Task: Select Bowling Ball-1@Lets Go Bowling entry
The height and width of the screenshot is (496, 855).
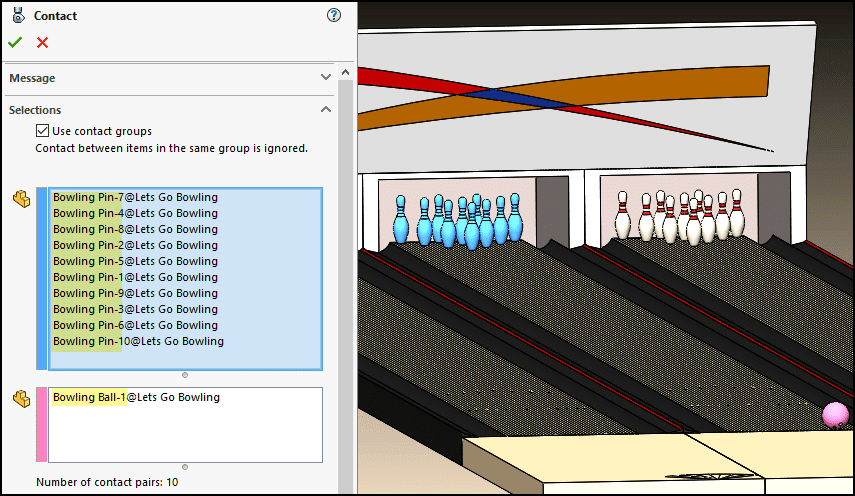Action: (x=136, y=397)
